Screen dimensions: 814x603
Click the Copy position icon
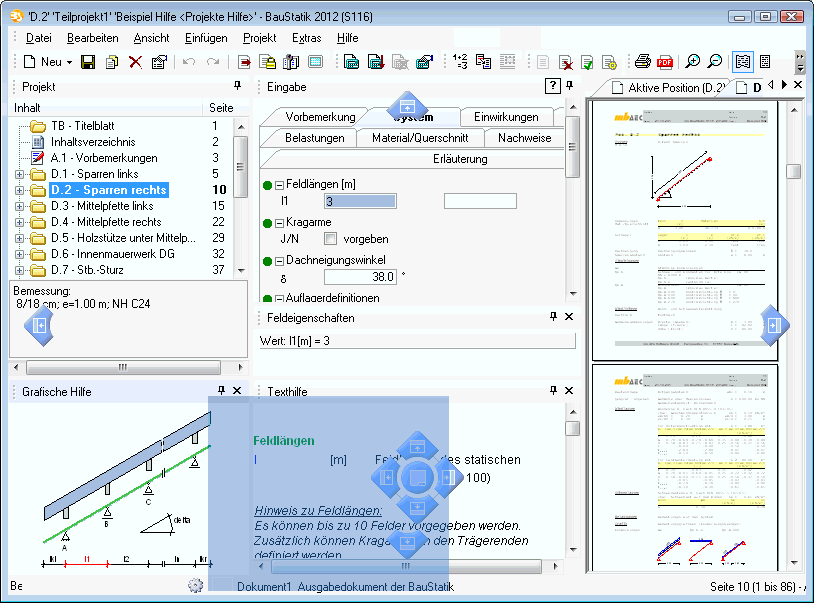point(112,62)
